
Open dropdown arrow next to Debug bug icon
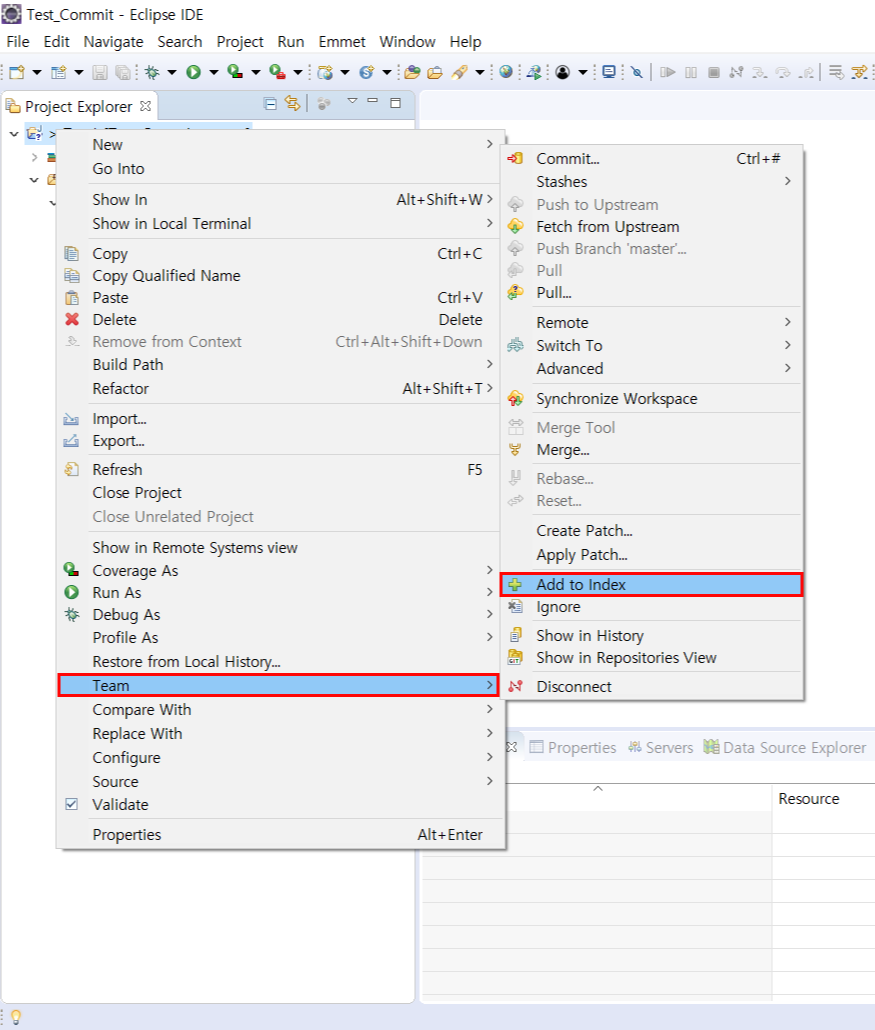172,72
